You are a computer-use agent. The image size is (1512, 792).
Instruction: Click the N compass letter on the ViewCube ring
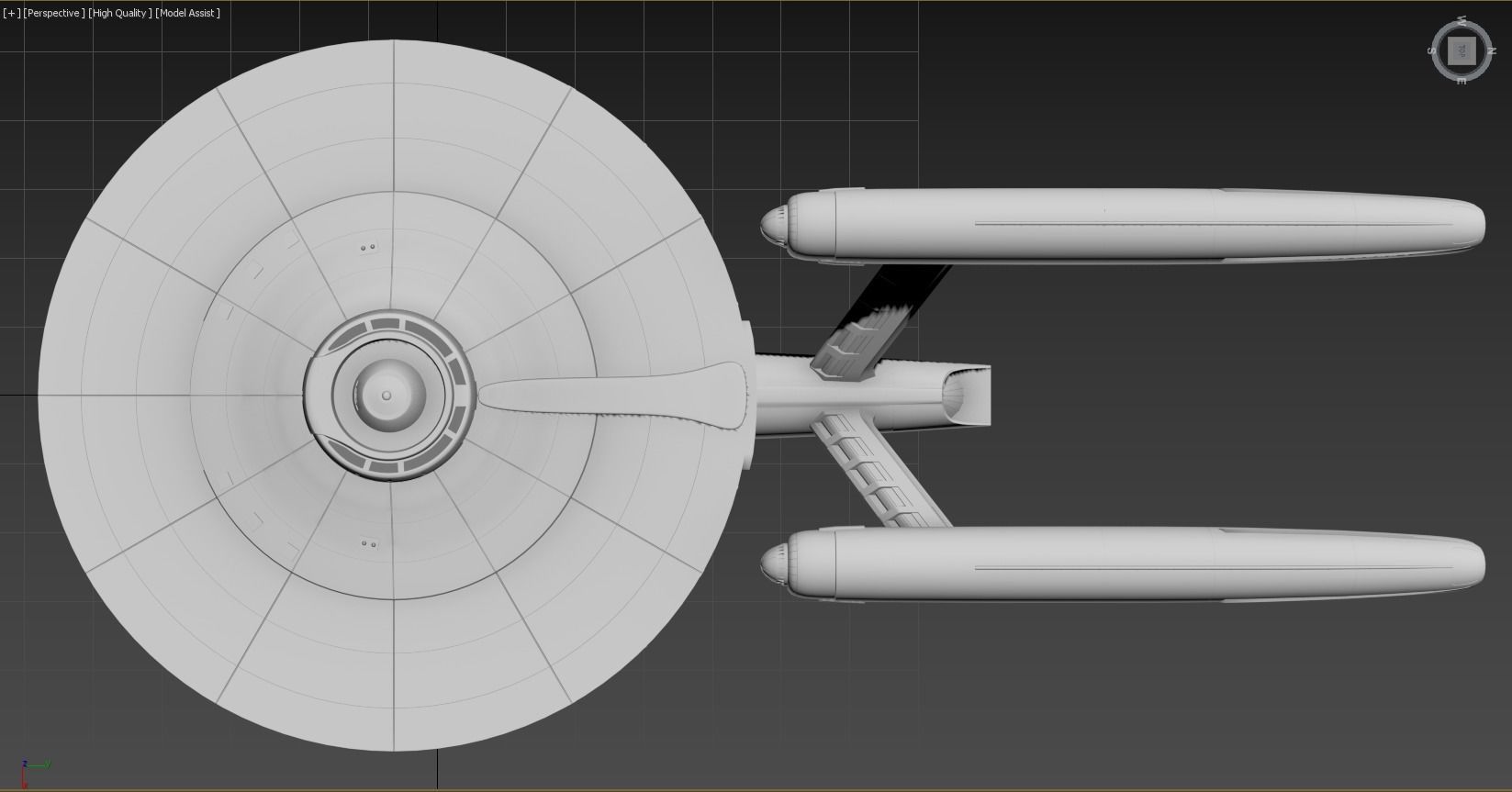pos(1492,51)
